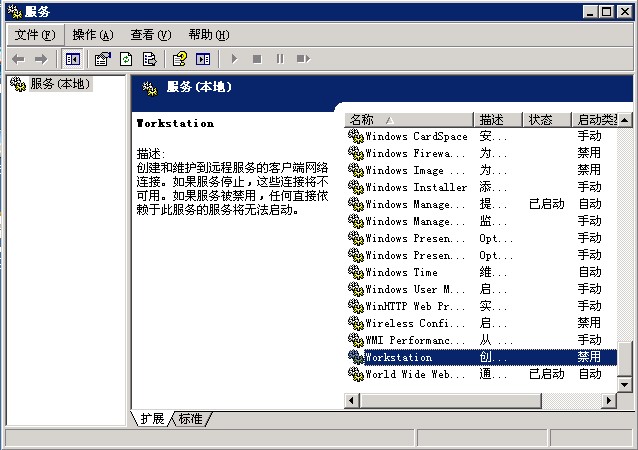This screenshot has width=638, height=450.
Task: Sort services by the 状态 column header
Action: click(546, 120)
